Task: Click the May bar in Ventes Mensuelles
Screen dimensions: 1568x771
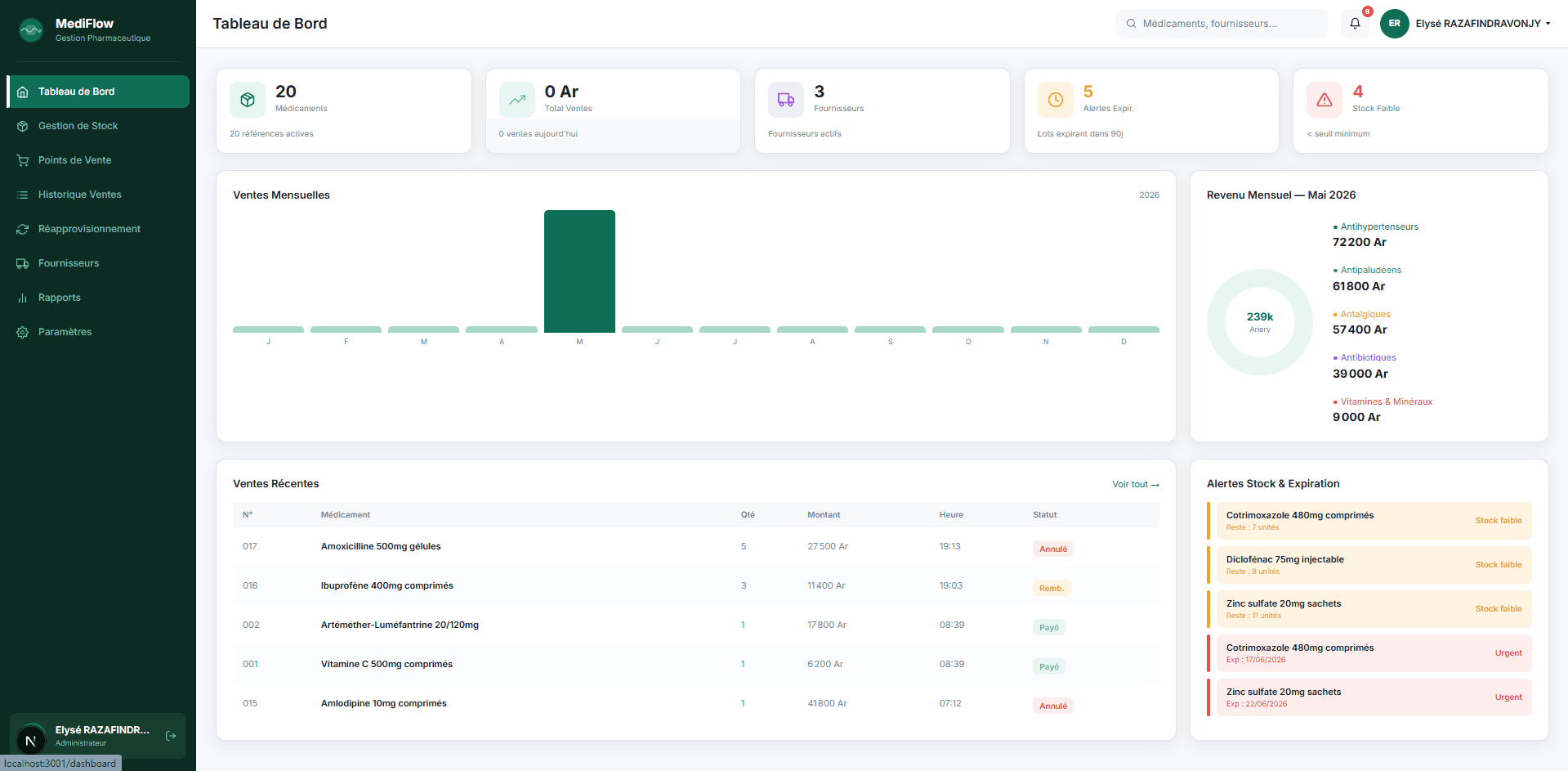Action: click(579, 271)
